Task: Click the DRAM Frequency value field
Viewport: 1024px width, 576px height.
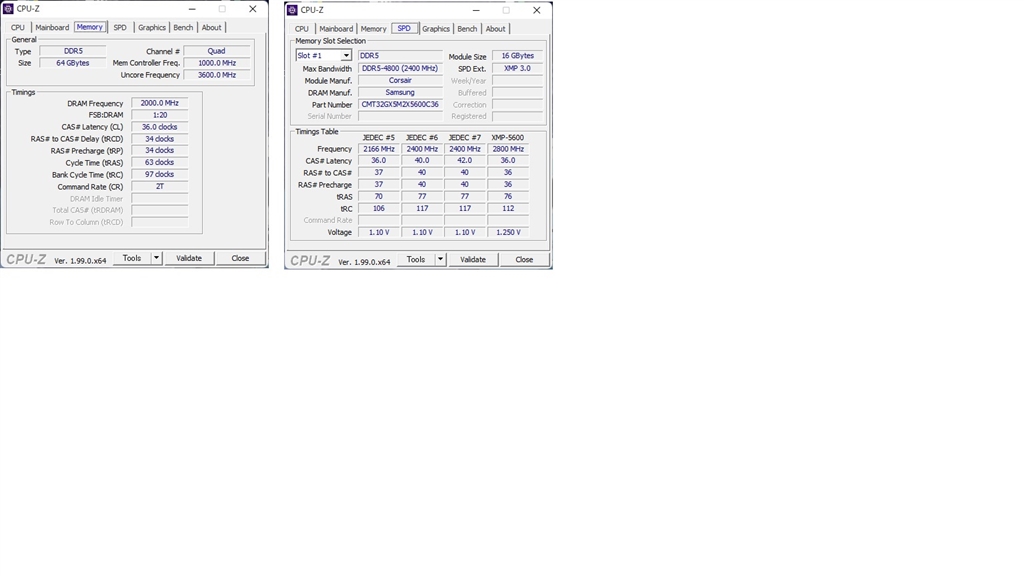Action: pyautogui.click(x=160, y=103)
